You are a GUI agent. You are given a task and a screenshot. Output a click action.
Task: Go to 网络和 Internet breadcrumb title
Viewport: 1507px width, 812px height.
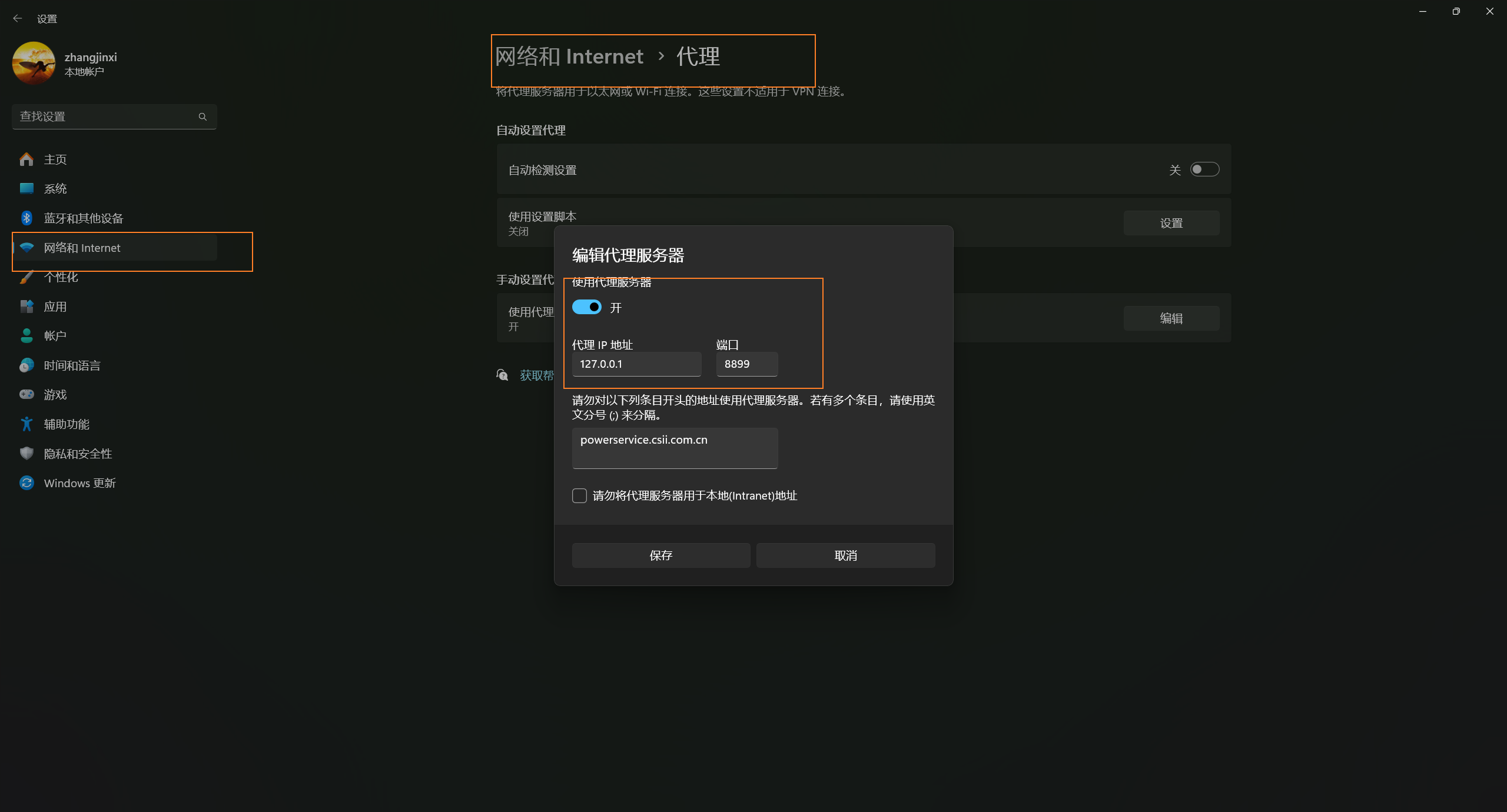coord(569,56)
